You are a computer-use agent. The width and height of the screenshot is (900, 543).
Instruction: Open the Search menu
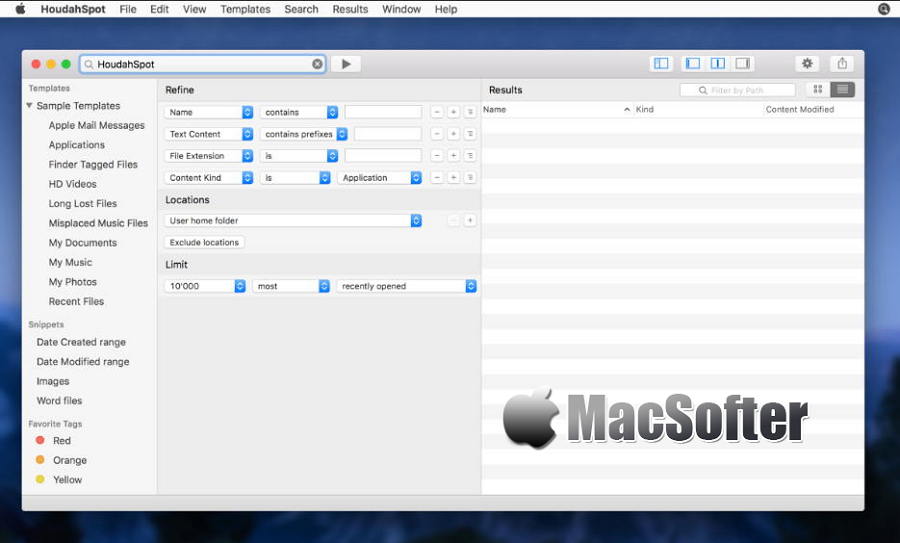coord(301,9)
